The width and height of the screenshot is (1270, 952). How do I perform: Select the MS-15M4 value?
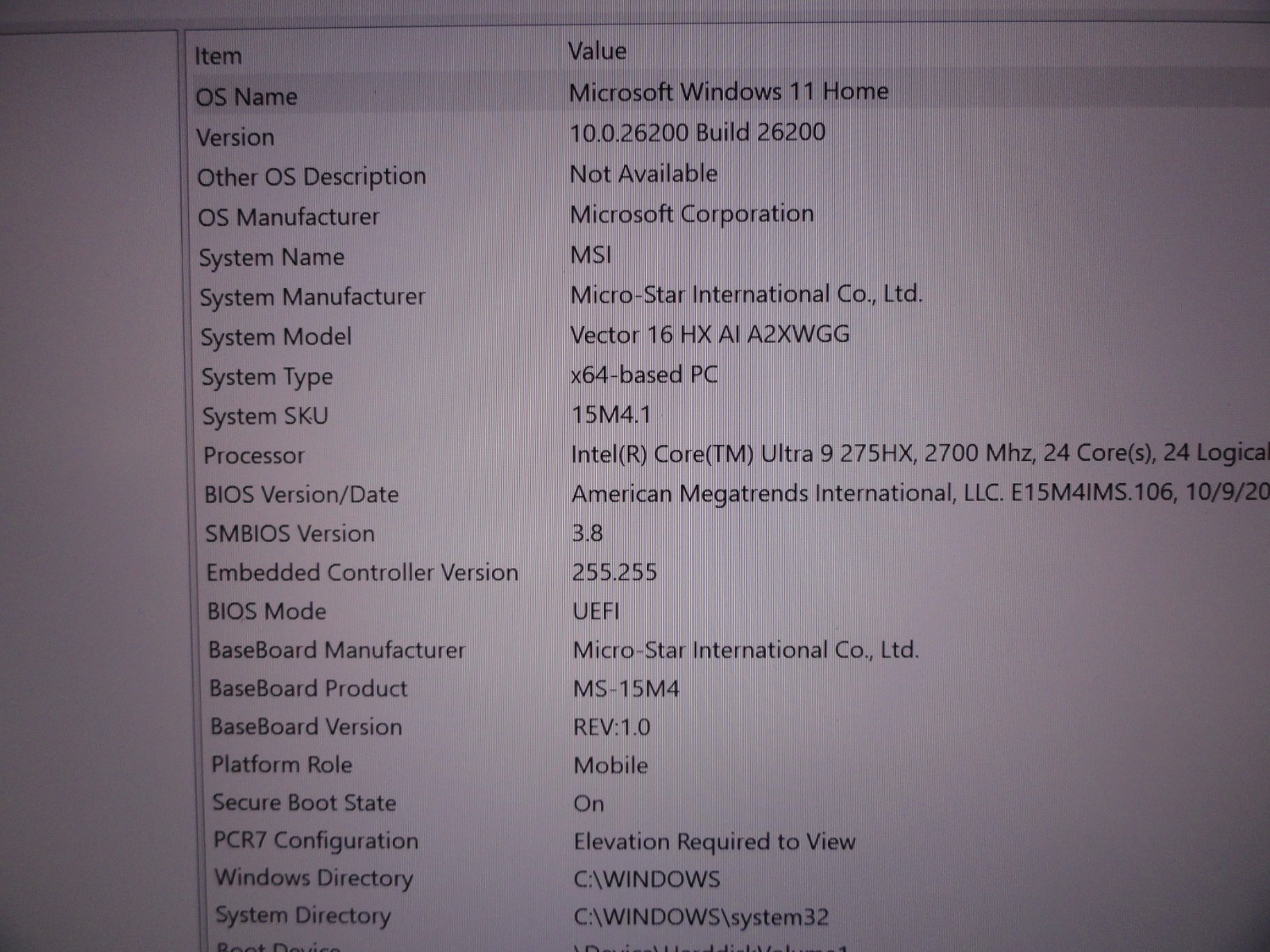[x=626, y=689]
